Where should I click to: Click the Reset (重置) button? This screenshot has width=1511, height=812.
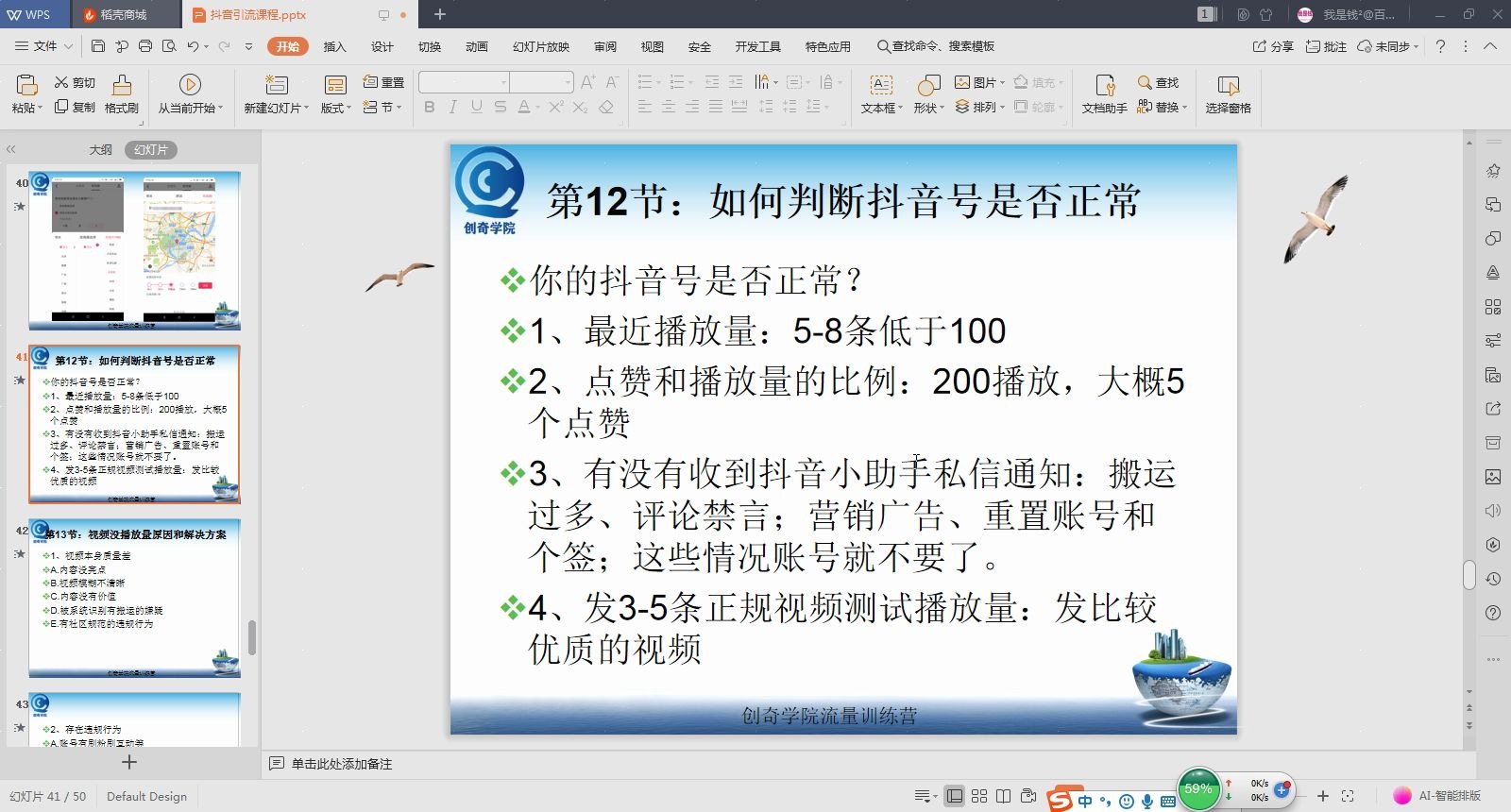pyautogui.click(x=384, y=82)
